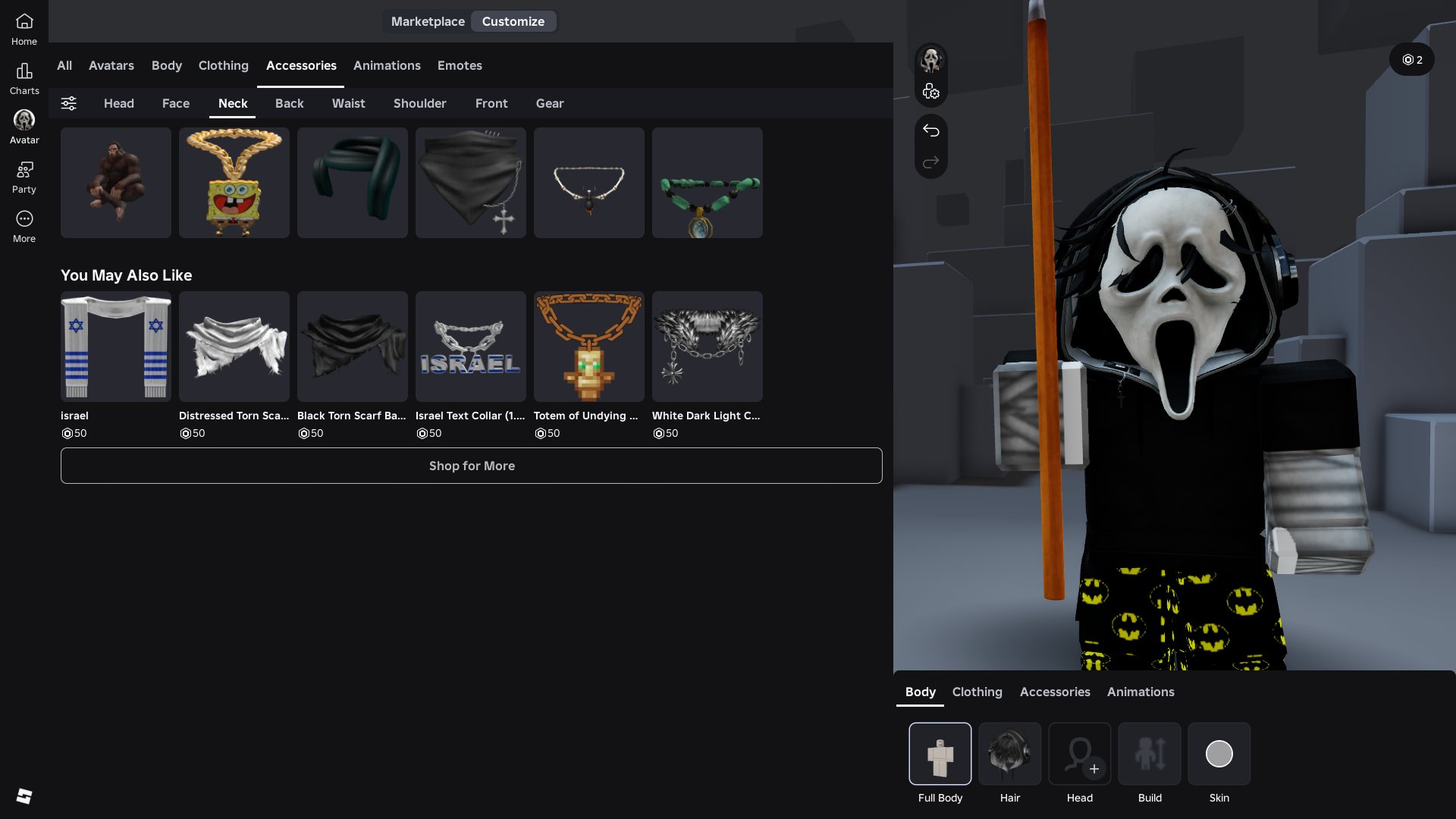This screenshot has height=819, width=1456.
Task: Click the 'White Dark Light C...' item name
Action: point(706,416)
